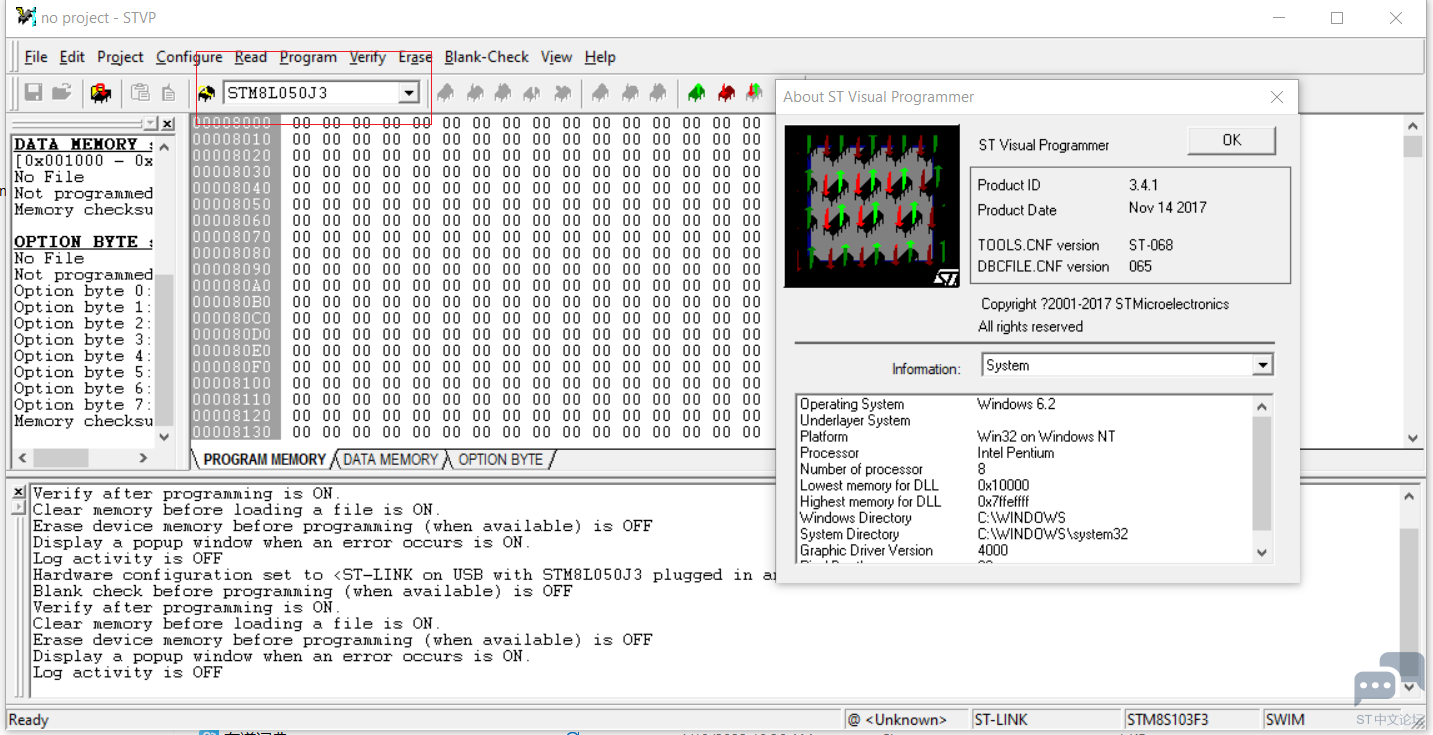Click the STVP app icon in title bar
This screenshot has height=735, width=1433.
click(26, 17)
